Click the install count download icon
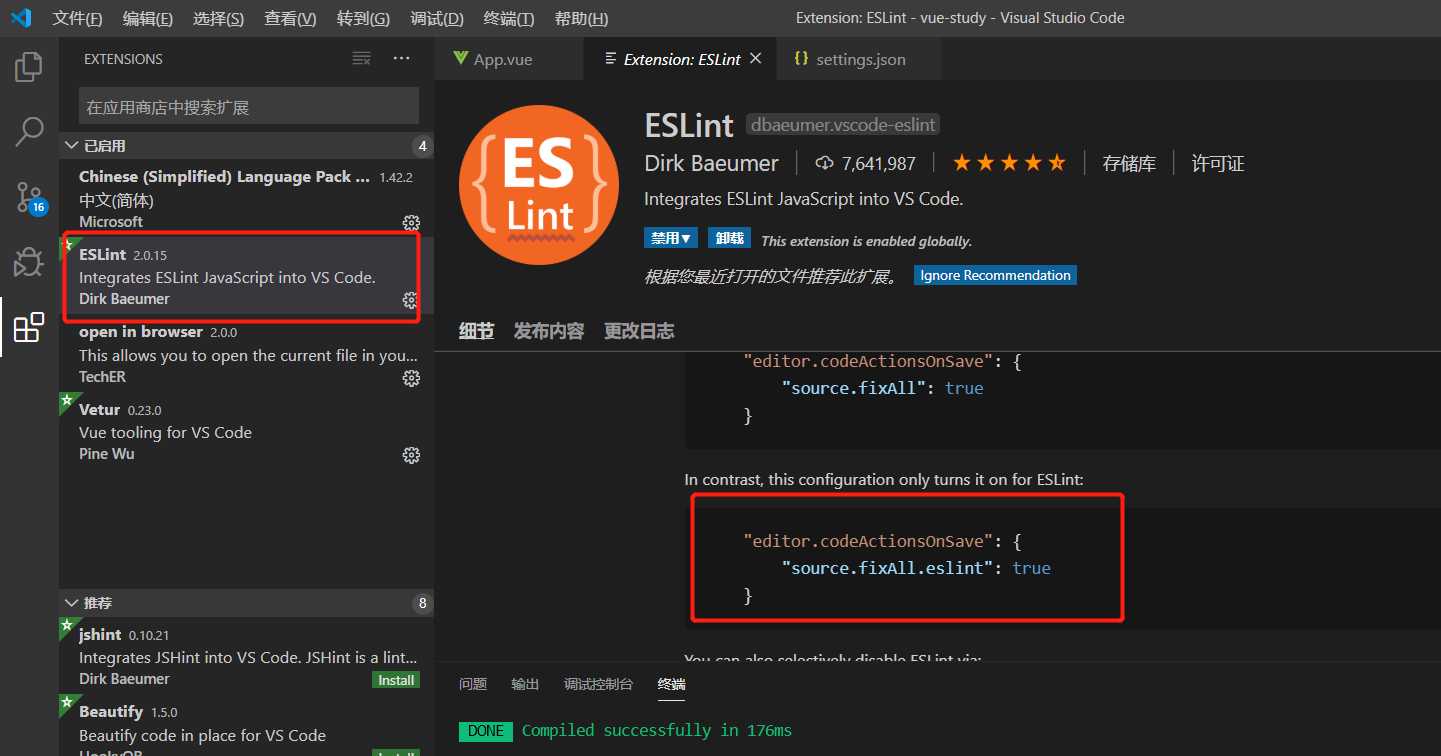The image size is (1441, 756). click(825, 163)
